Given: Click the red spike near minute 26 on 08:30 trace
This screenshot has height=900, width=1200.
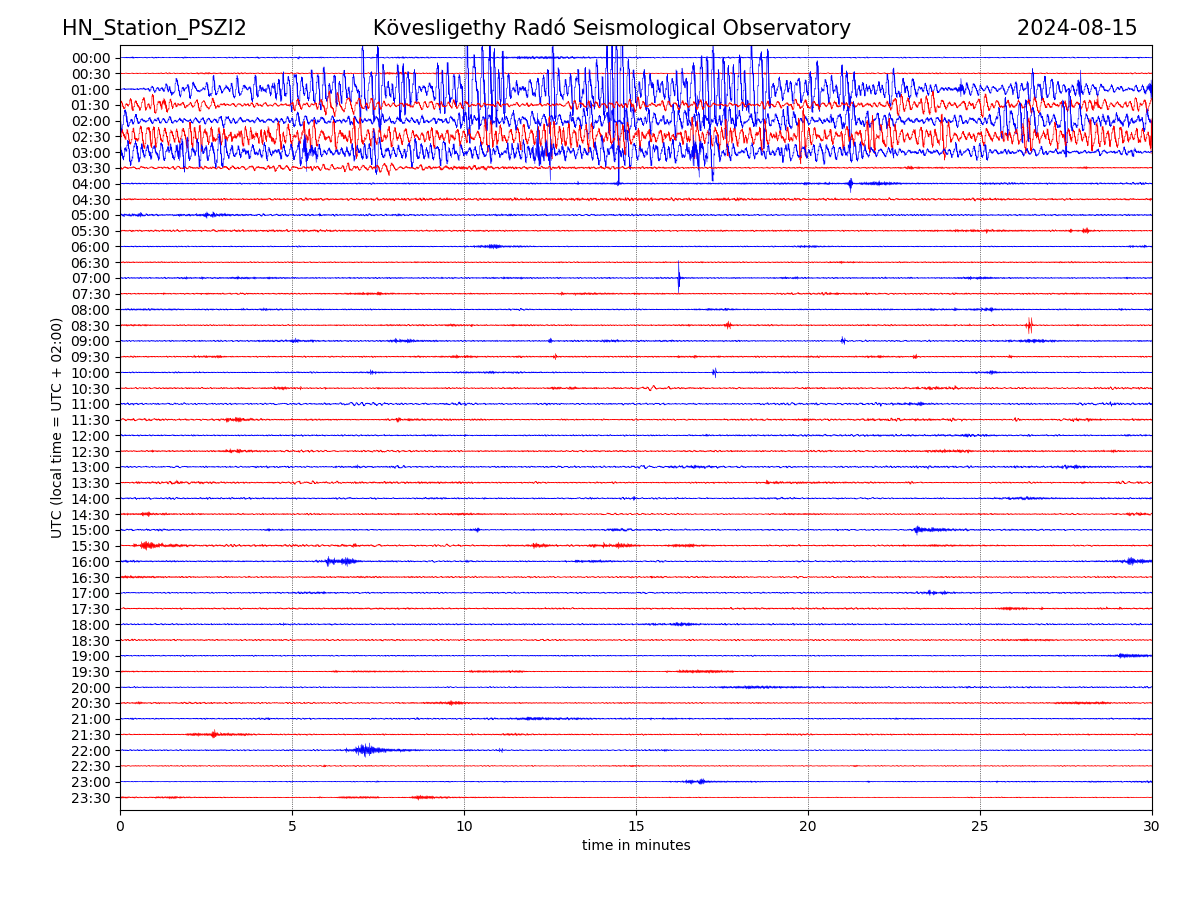Looking at the screenshot, I should coord(1029,325).
